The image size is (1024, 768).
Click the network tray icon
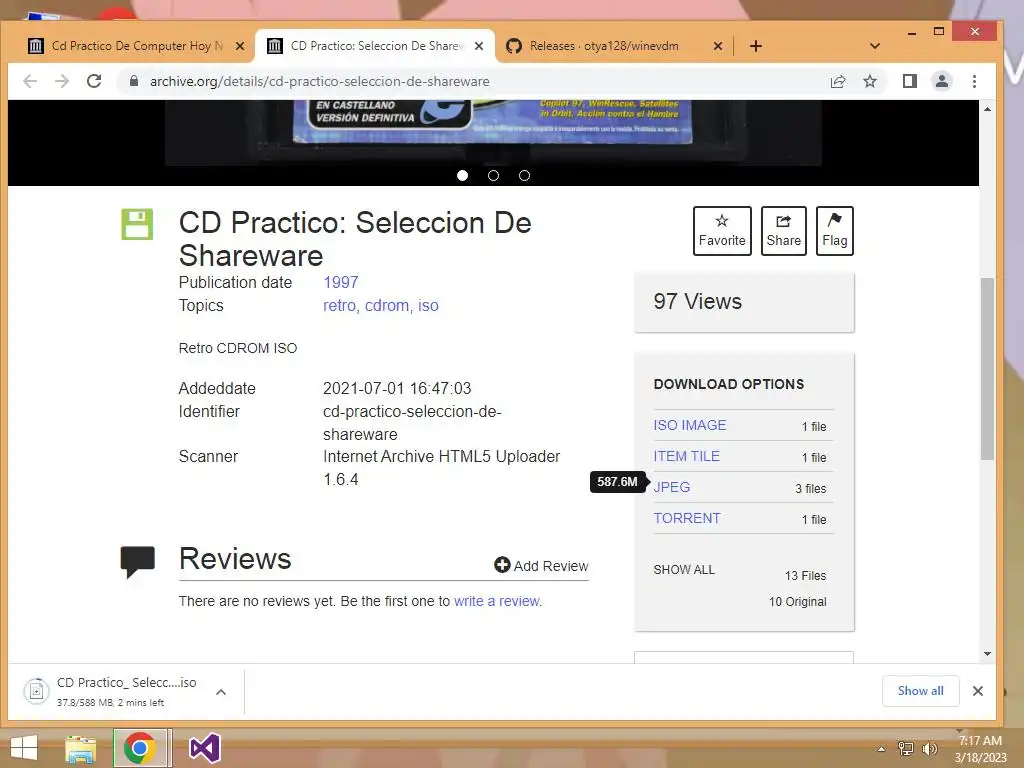[906, 749]
